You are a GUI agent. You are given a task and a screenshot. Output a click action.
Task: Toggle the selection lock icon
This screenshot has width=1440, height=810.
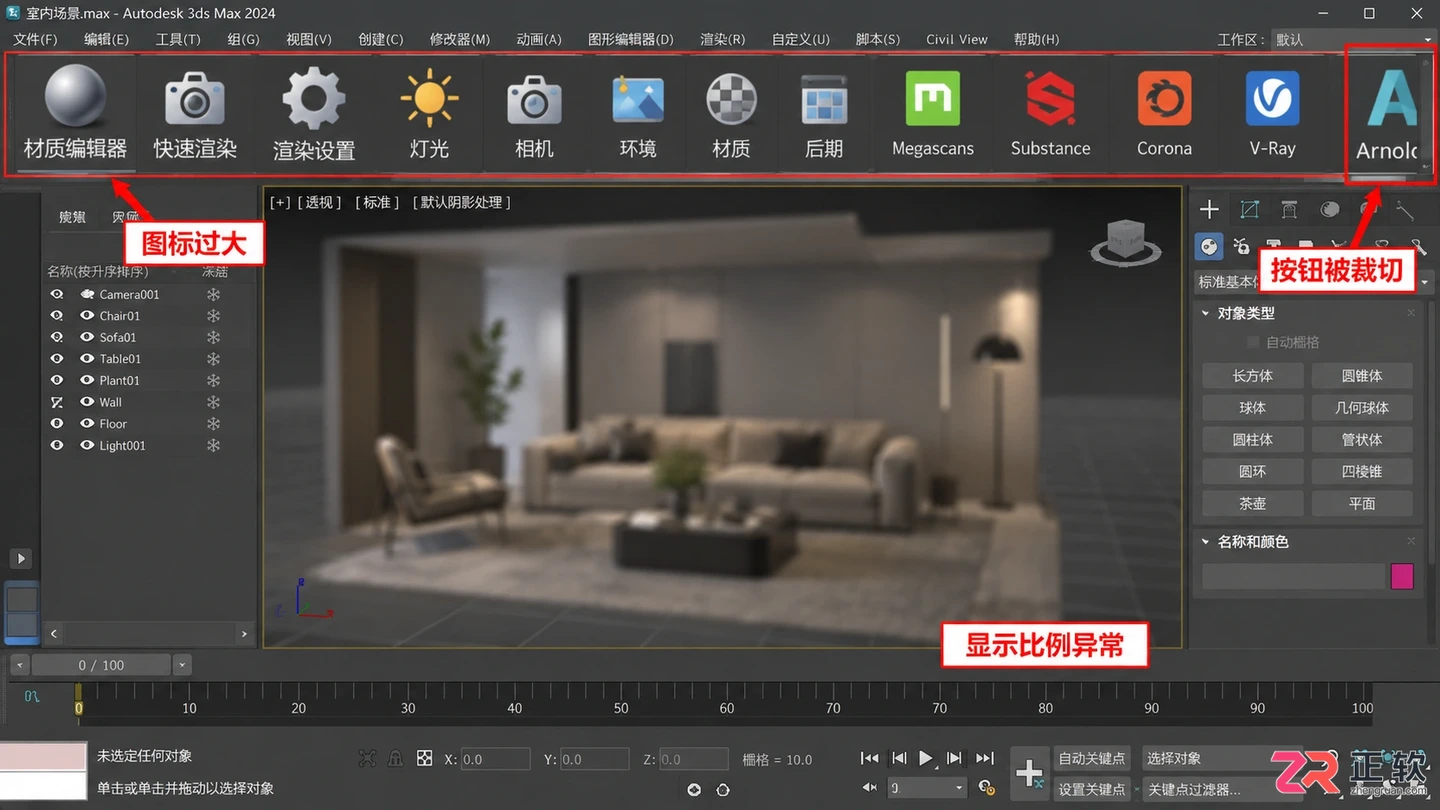coord(395,759)
